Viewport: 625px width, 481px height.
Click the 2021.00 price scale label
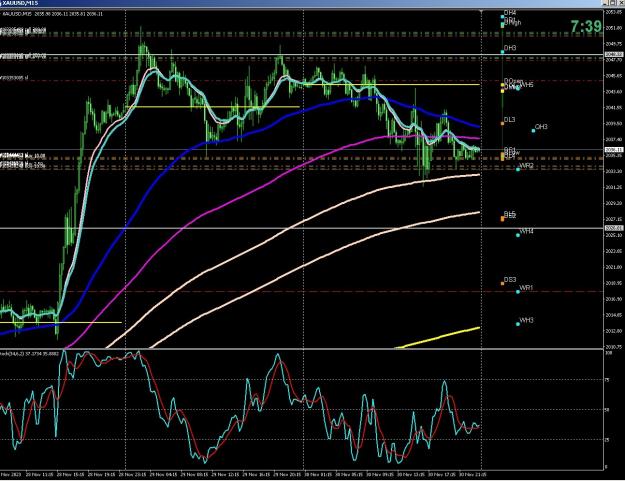click(x=614, y=267)
